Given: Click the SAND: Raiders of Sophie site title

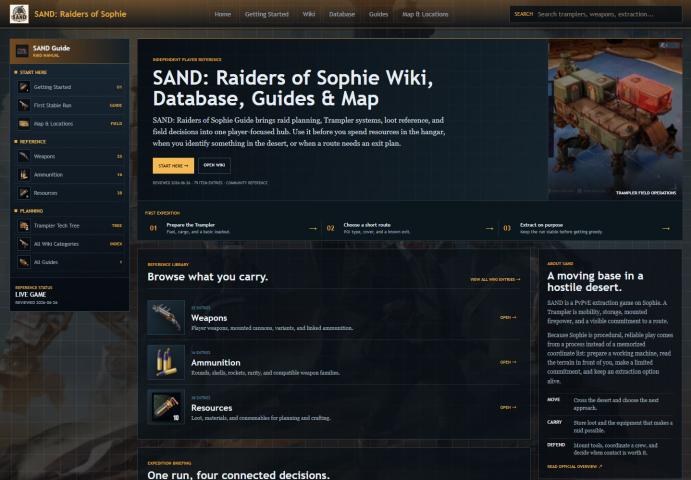Looking at the screenshot, I should coord(80,14).
